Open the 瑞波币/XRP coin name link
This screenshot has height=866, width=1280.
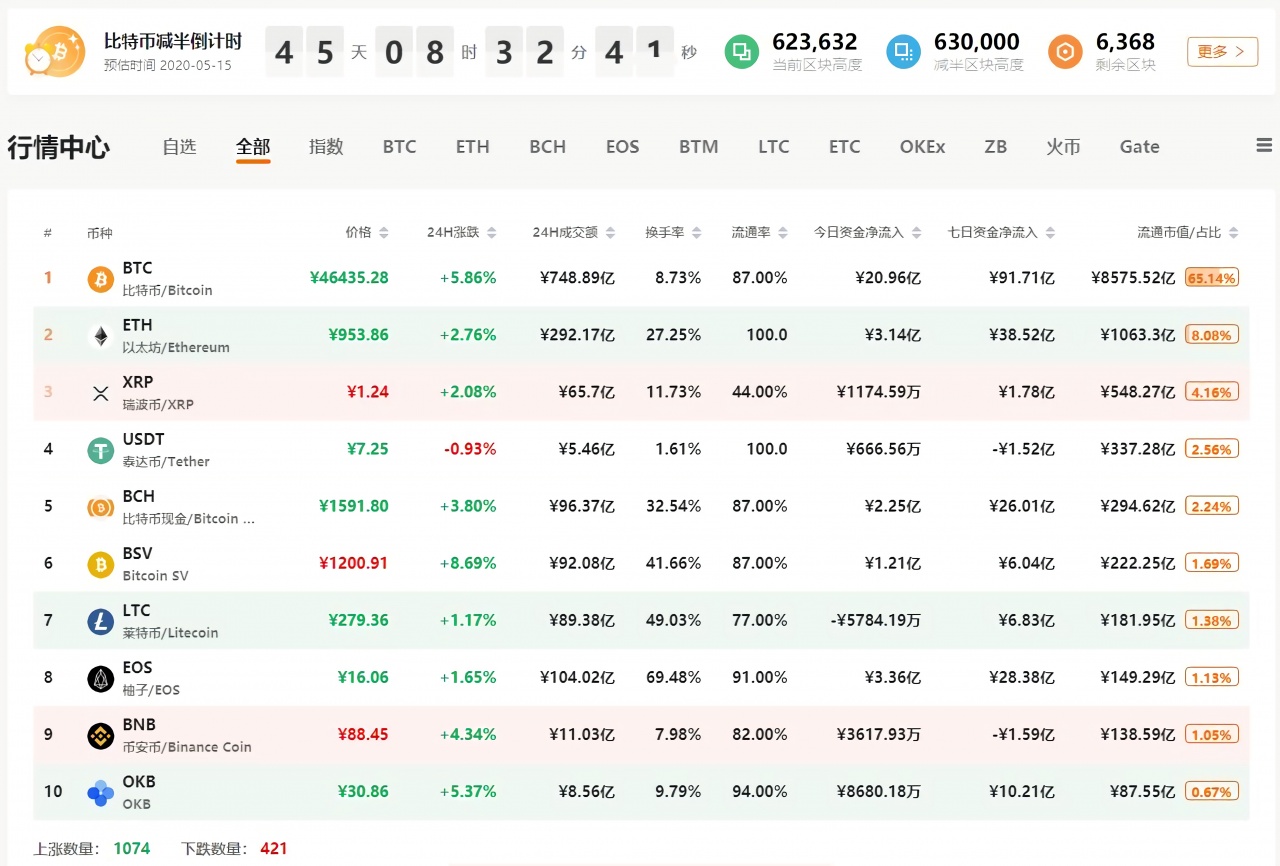point(158,404)
